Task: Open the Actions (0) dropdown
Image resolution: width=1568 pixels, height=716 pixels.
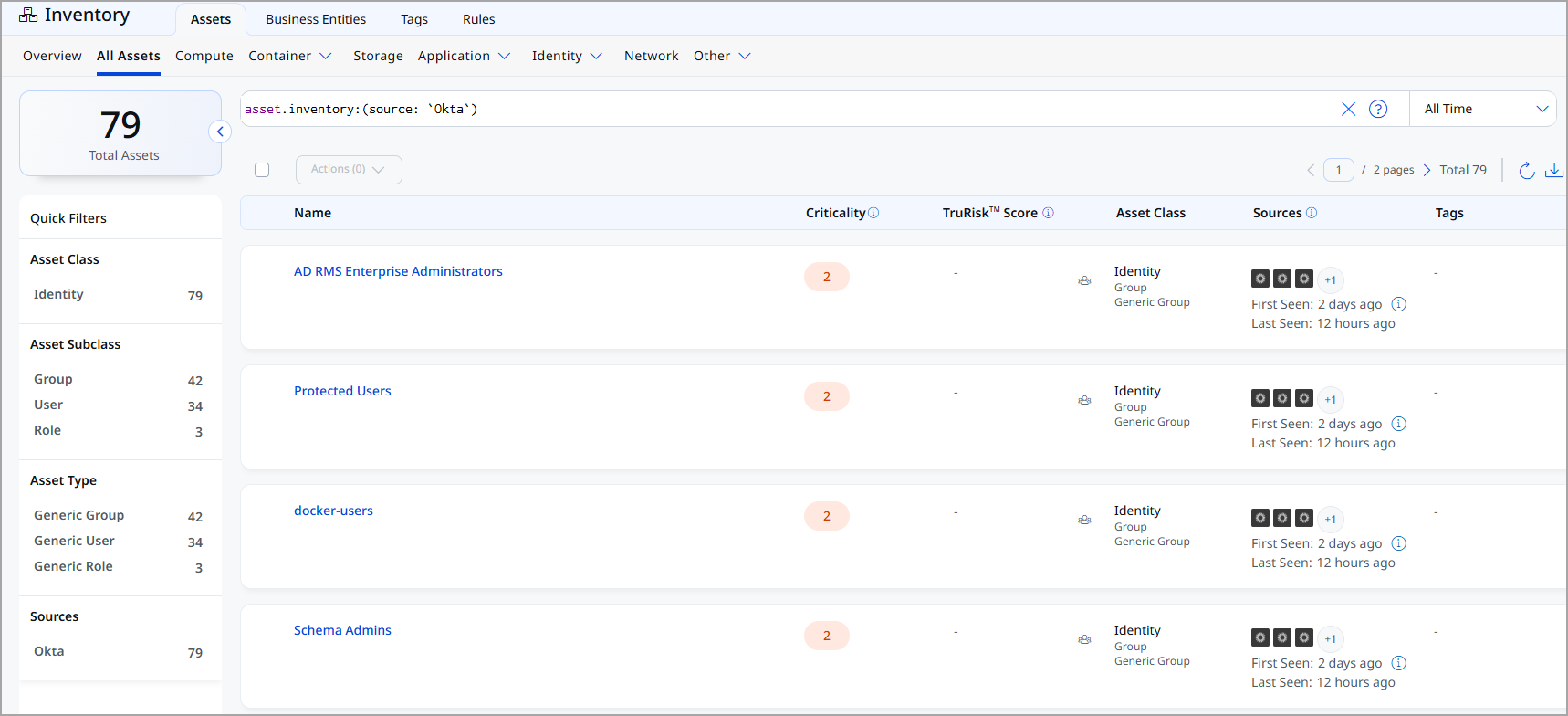Action: click(x=349, y=170)
